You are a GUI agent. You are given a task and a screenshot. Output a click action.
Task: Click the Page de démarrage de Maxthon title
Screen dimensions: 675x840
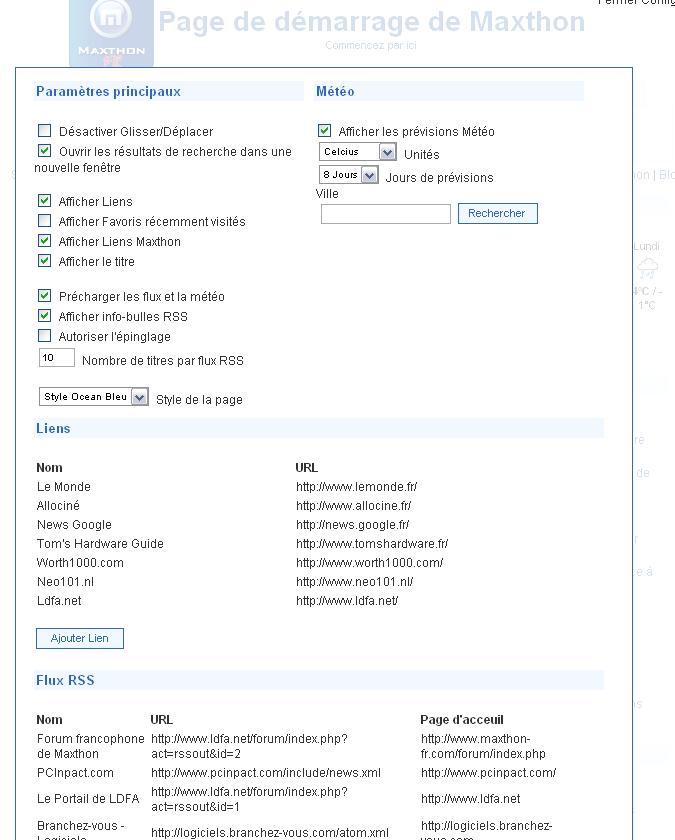372,22
